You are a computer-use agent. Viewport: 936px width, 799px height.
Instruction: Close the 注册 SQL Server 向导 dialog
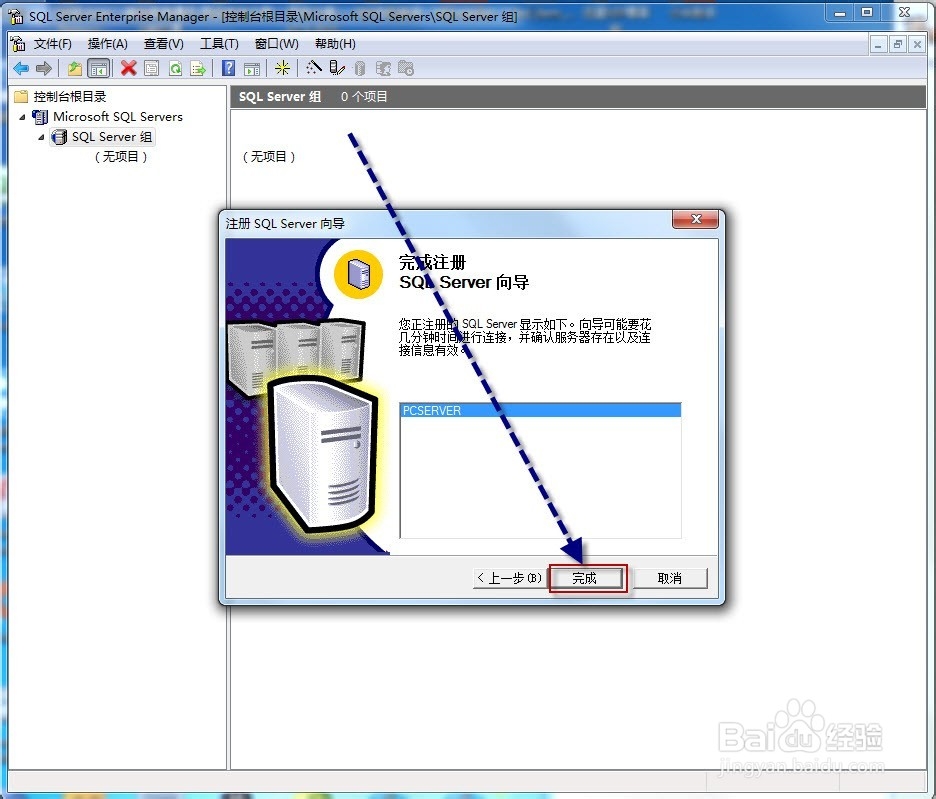pos(695,219)
